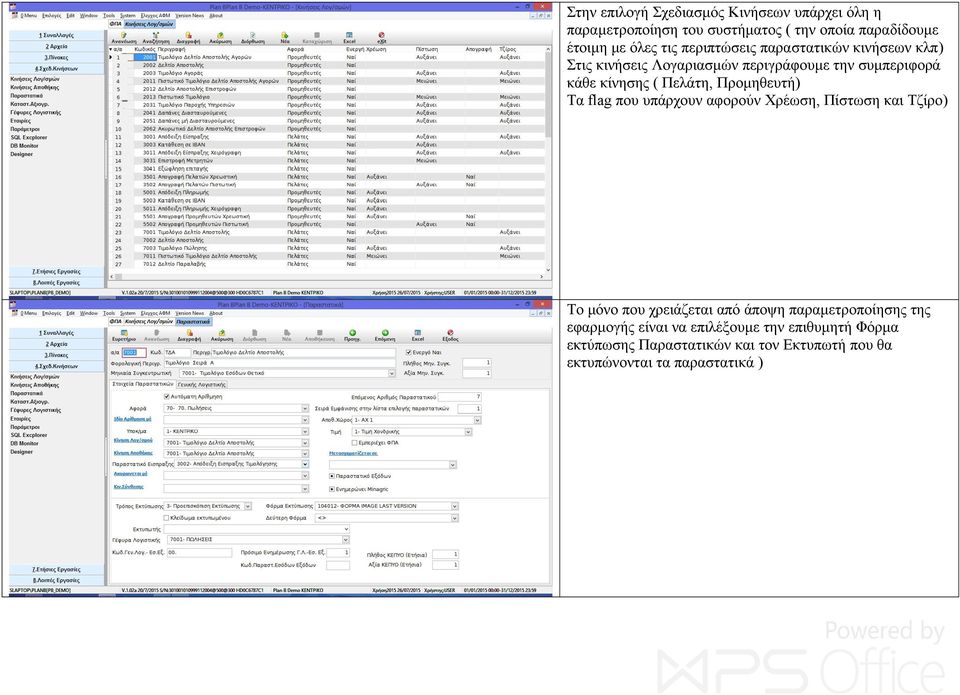960x695 pixels.
Task: Open 2.Αρχεία section in bottom window sidebar
Action: tap(57, 344)
